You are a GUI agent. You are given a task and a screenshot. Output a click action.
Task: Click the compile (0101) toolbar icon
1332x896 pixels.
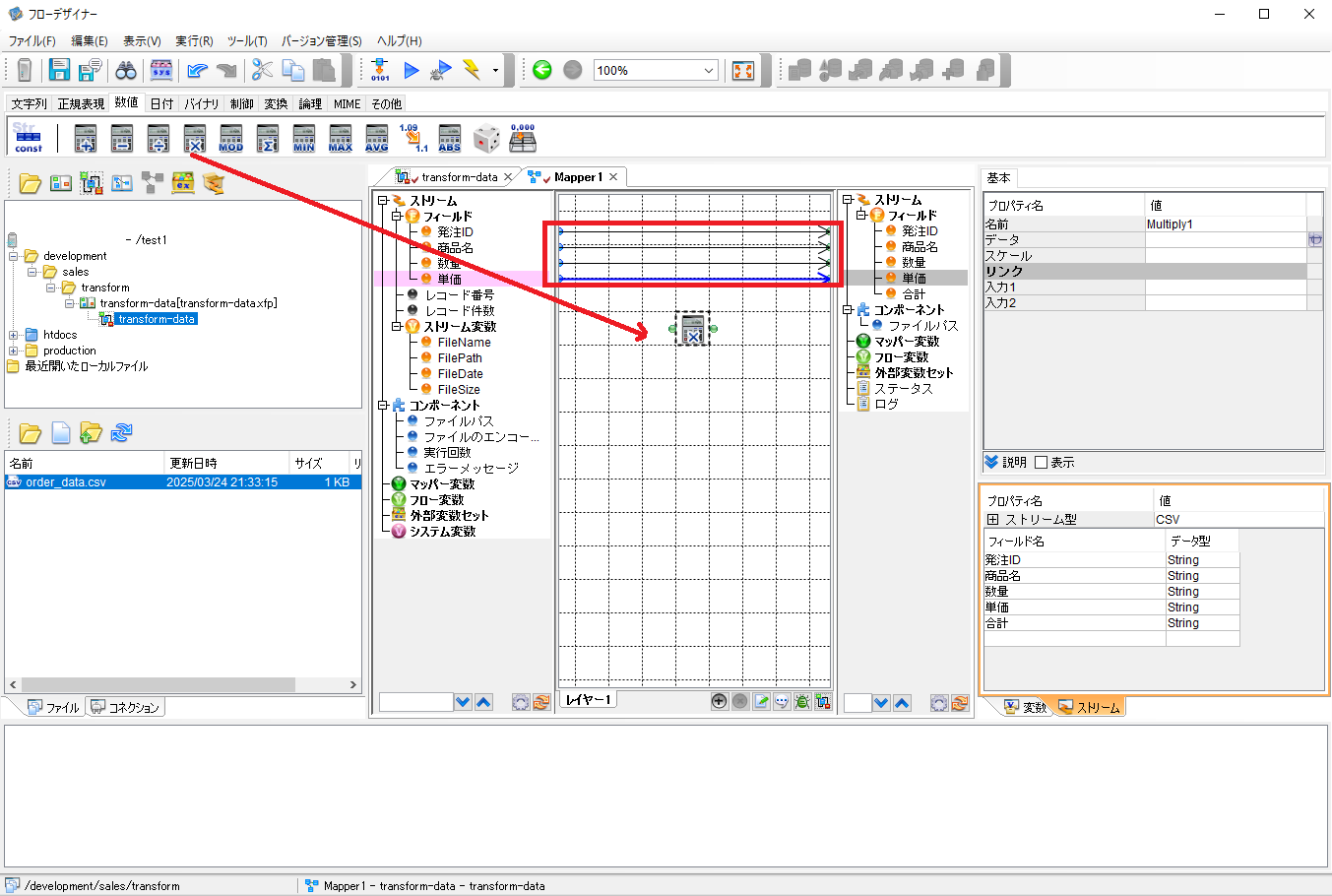(x=380, y=70)
